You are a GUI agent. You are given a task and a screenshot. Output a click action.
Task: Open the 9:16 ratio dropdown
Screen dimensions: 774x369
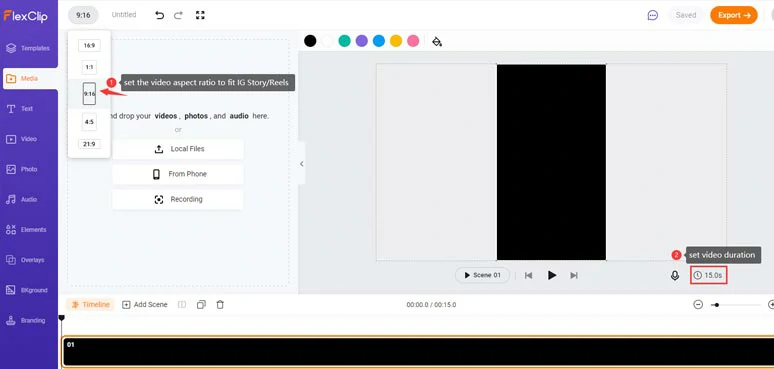(83, 15)
